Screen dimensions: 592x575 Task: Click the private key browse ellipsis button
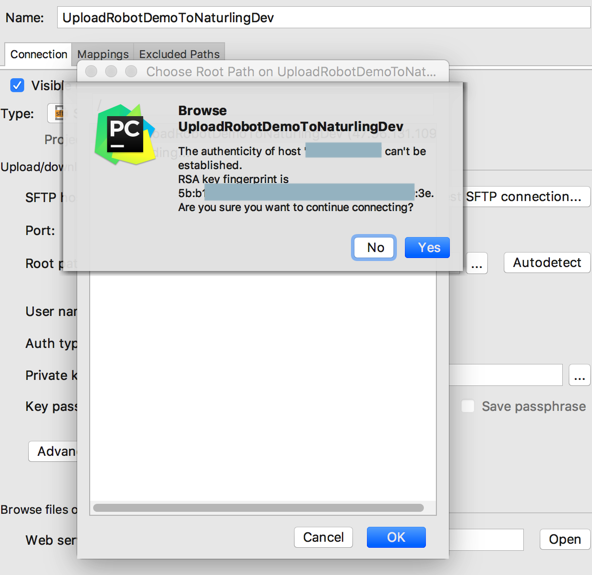tap(580, 375)
